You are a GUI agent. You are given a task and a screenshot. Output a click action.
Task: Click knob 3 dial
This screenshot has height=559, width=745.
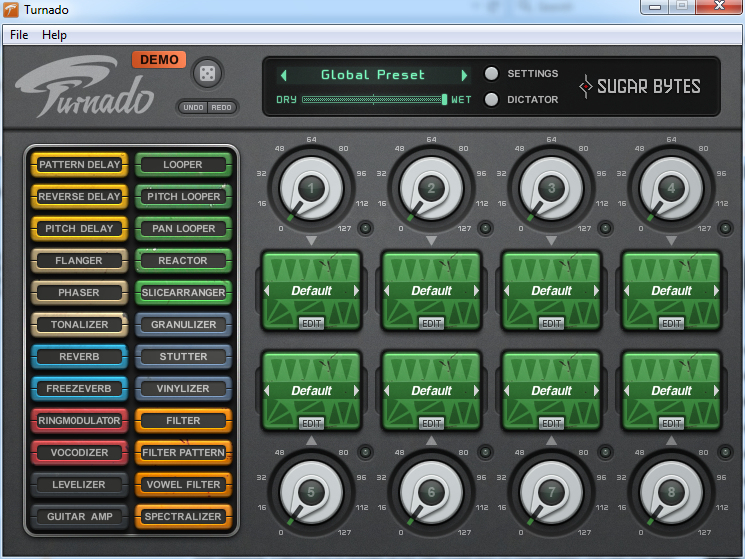[551, 189]
